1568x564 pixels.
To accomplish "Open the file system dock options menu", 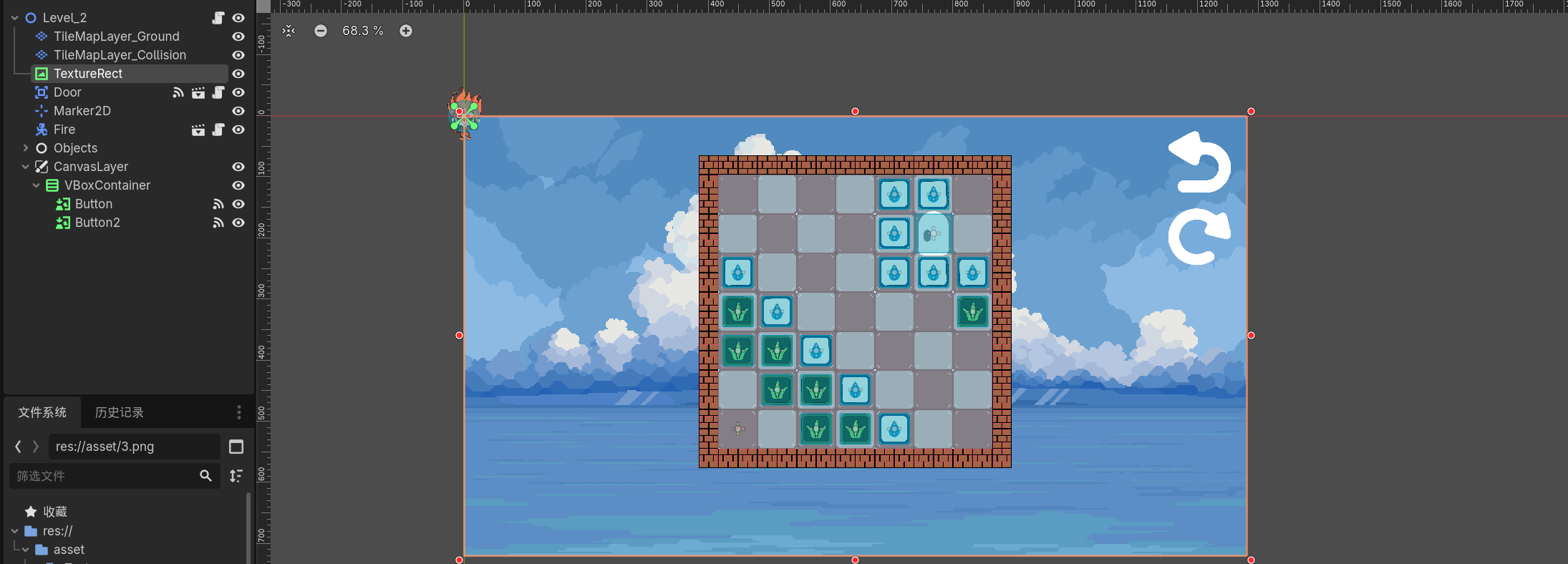I will (x=239, y=412).
